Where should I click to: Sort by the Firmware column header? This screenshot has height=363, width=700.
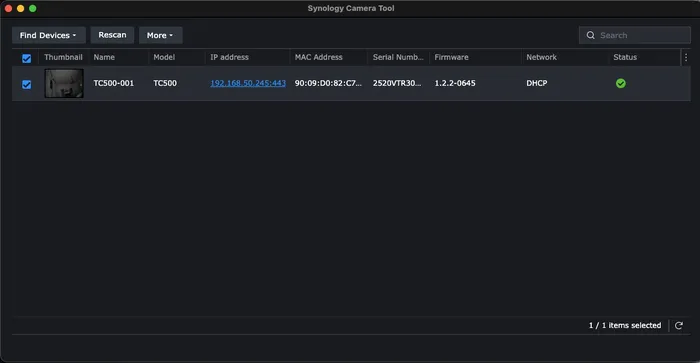[x=451, y=57]
